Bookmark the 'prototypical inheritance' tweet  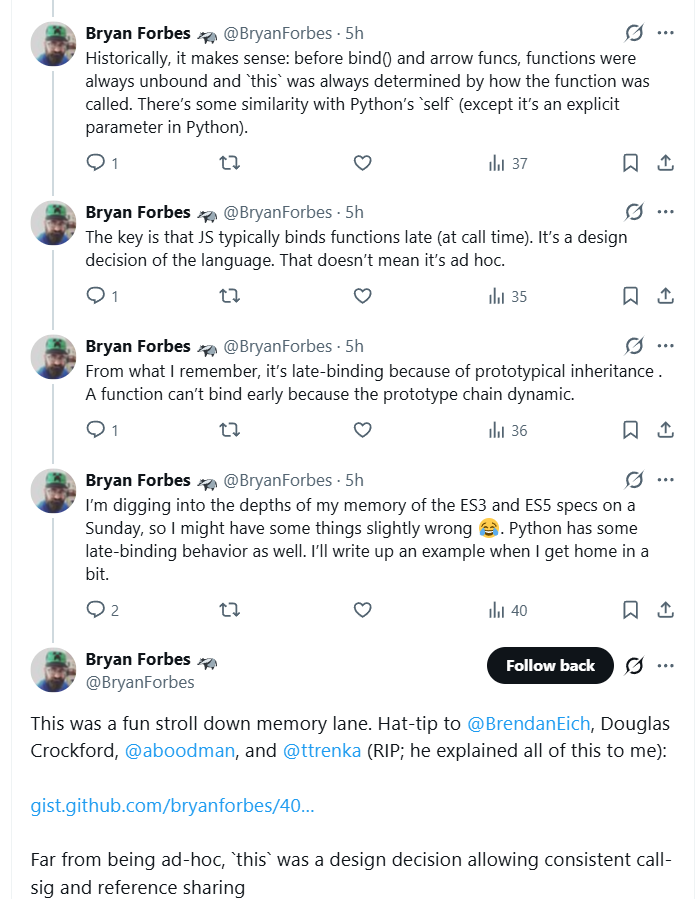click(631, 430)
